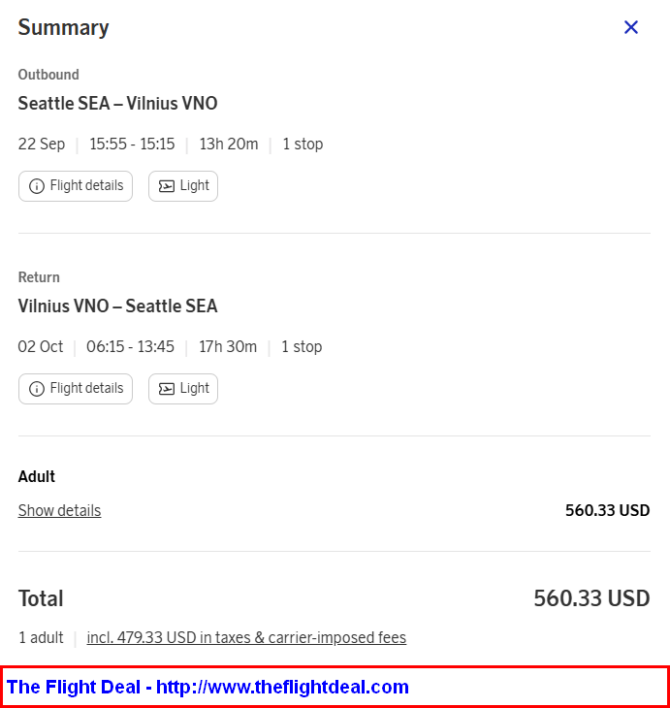Click the Seattle SEA – Vilnius VNO route title
This screenshot has width=670, height=708.
pyautogui.click(x=117, y=103)
